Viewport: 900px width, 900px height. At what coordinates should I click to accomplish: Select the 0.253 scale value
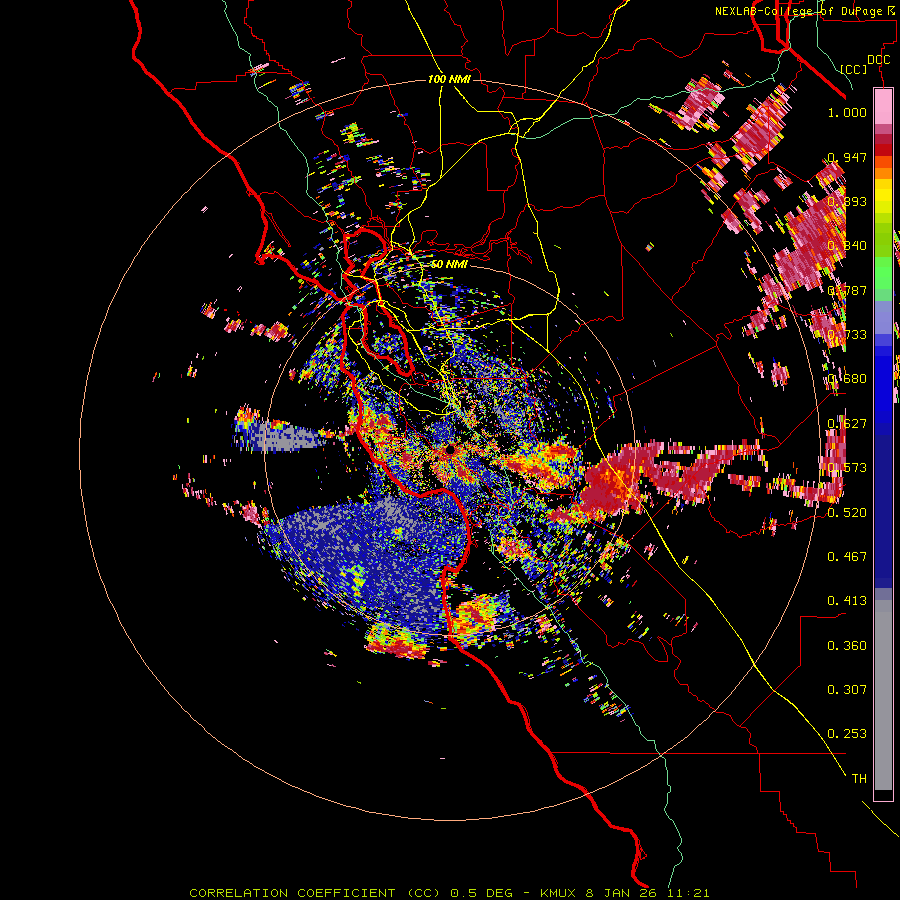coord(847,734)
